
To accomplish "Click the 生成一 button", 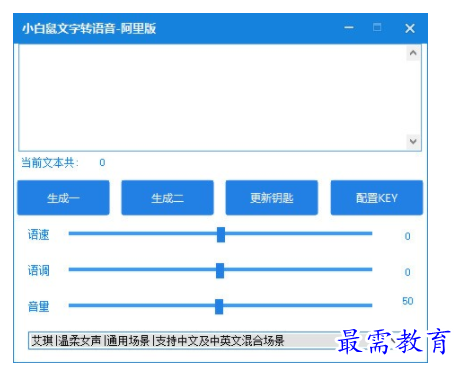I will pos(63,198).
